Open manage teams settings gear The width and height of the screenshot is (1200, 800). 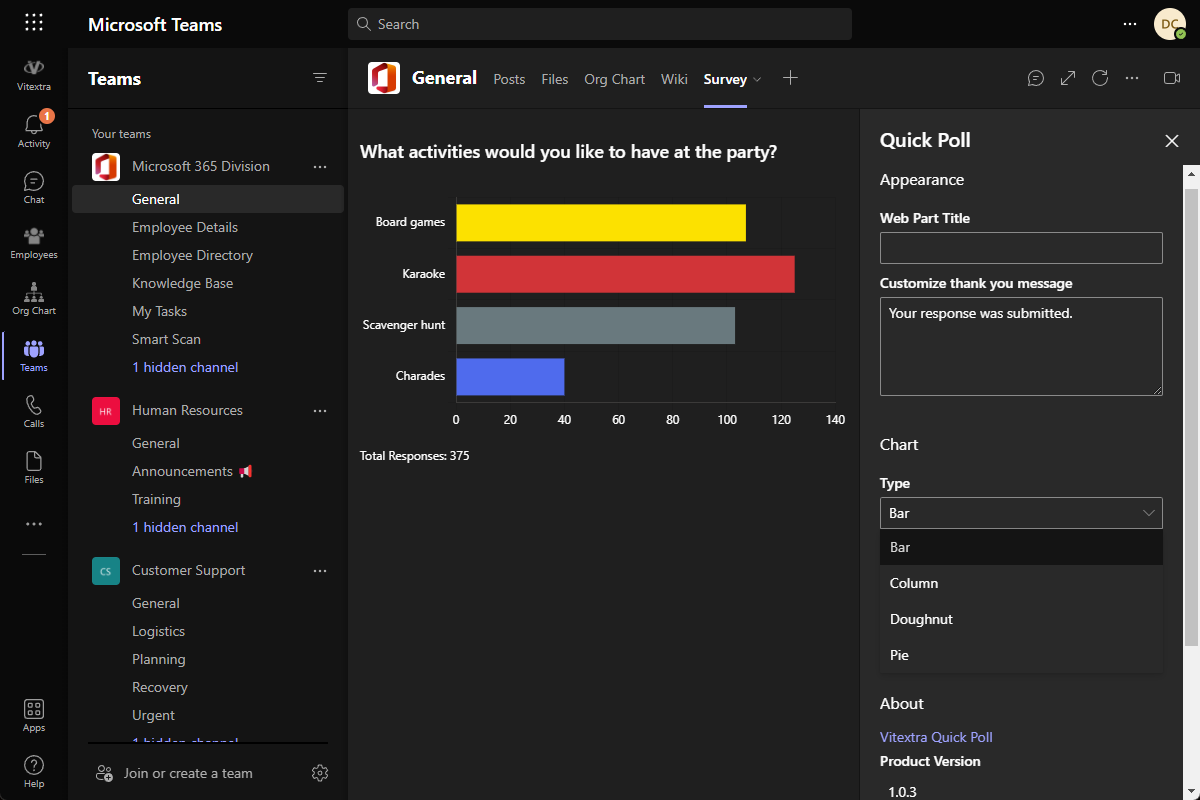coord(320,773)
